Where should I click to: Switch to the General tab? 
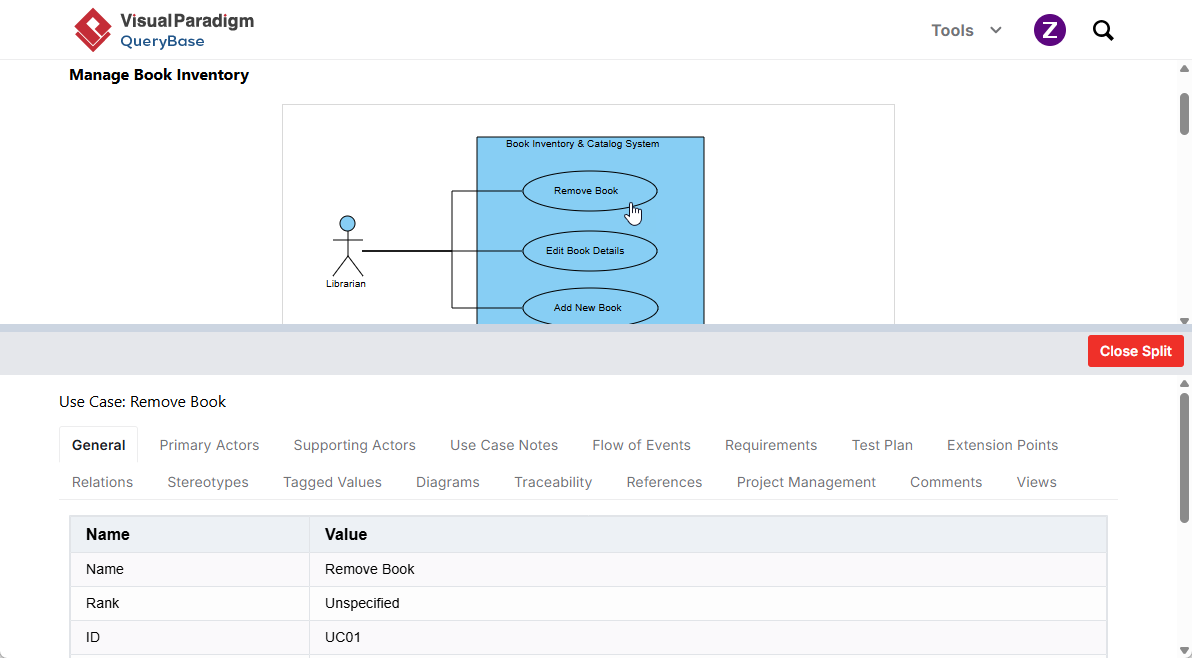99,445
